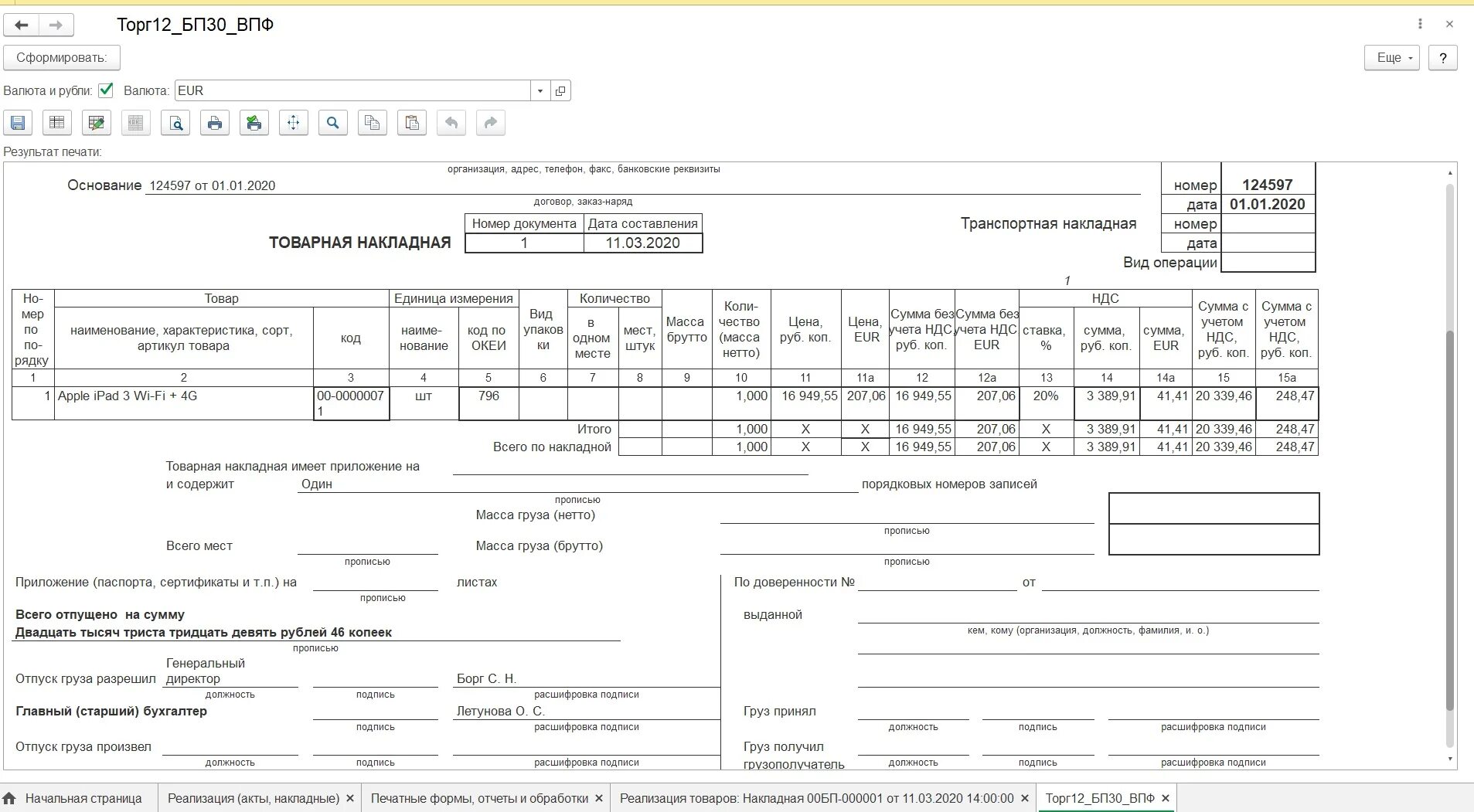Close the Реализация (акты, накладные) tab
Image resolution: width=1474 pixels, height=812 pixels.
click(x=350, y=798)
